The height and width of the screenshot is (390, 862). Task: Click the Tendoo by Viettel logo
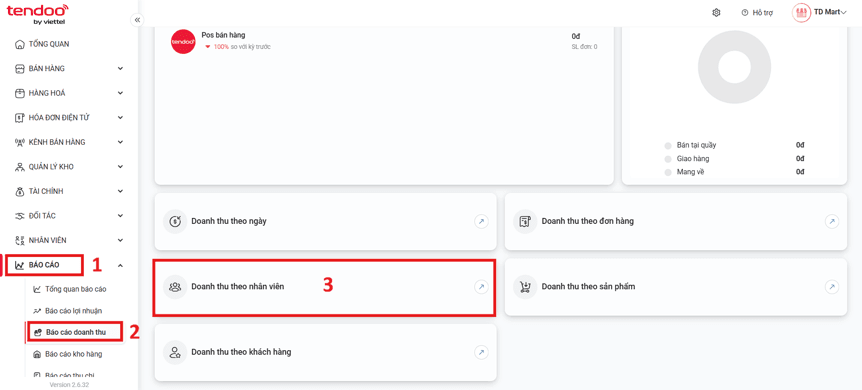click(x=37, y=14)
